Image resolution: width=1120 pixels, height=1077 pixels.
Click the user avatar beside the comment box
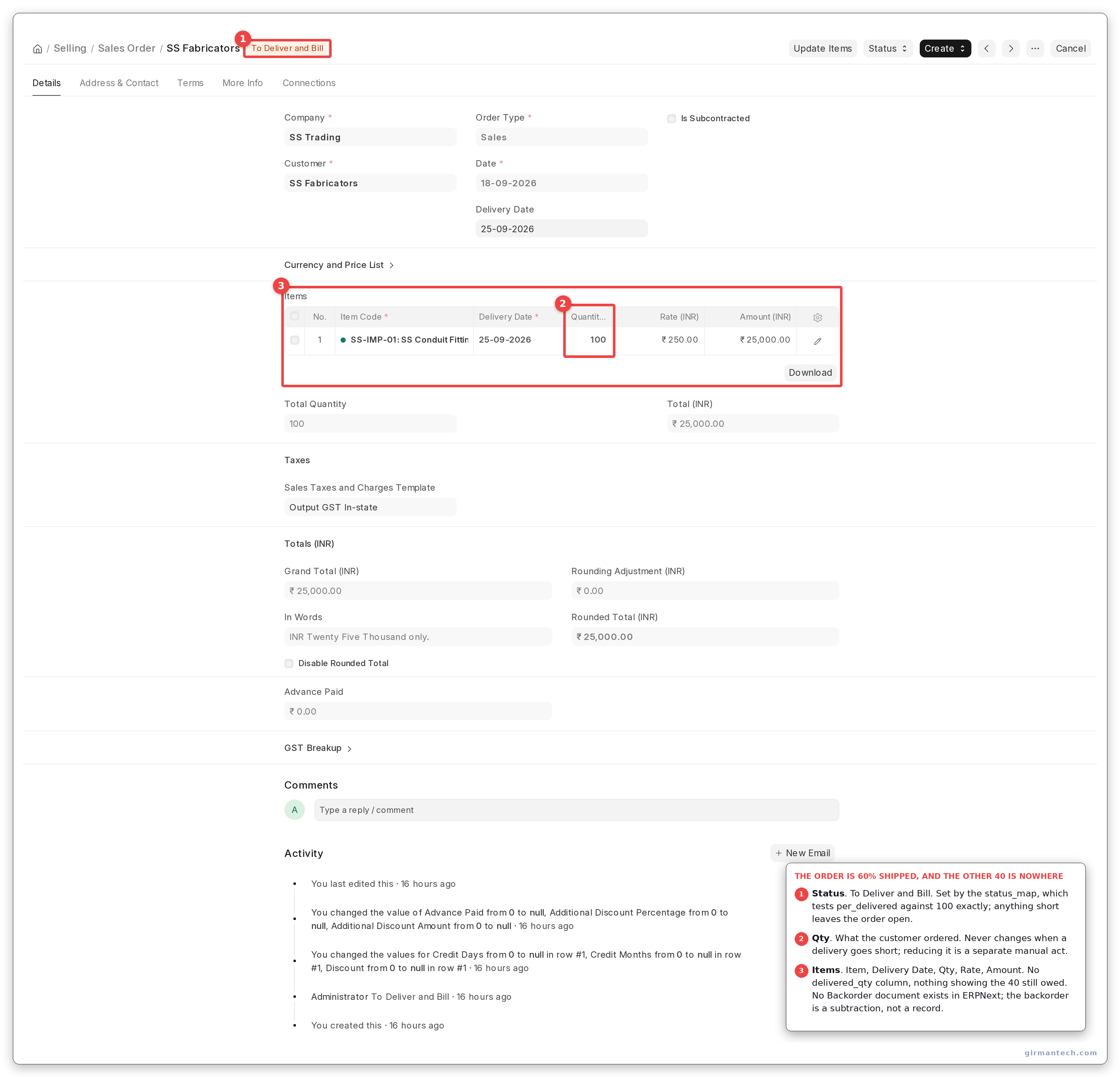(x=294, y=809)
